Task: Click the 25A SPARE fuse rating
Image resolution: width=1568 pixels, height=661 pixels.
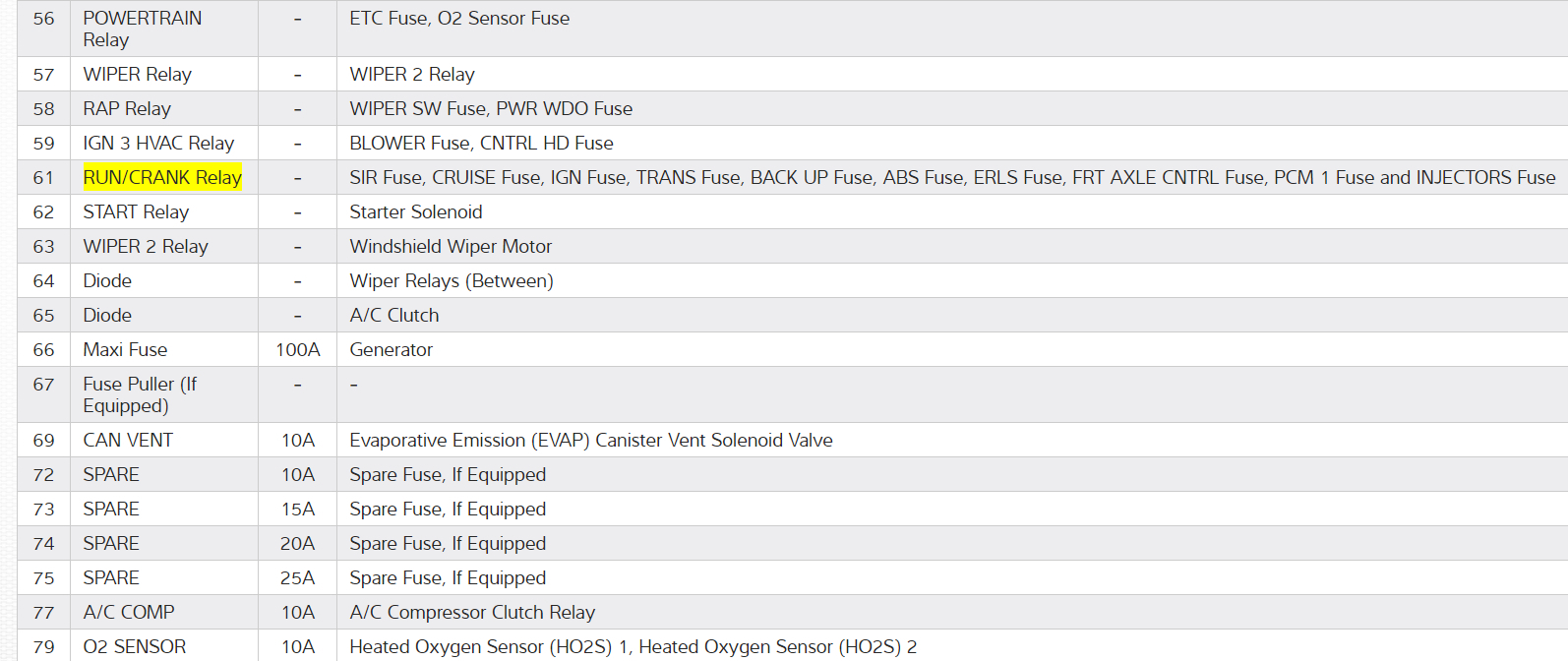Action: pyautogui.click(x=297, y=578)
